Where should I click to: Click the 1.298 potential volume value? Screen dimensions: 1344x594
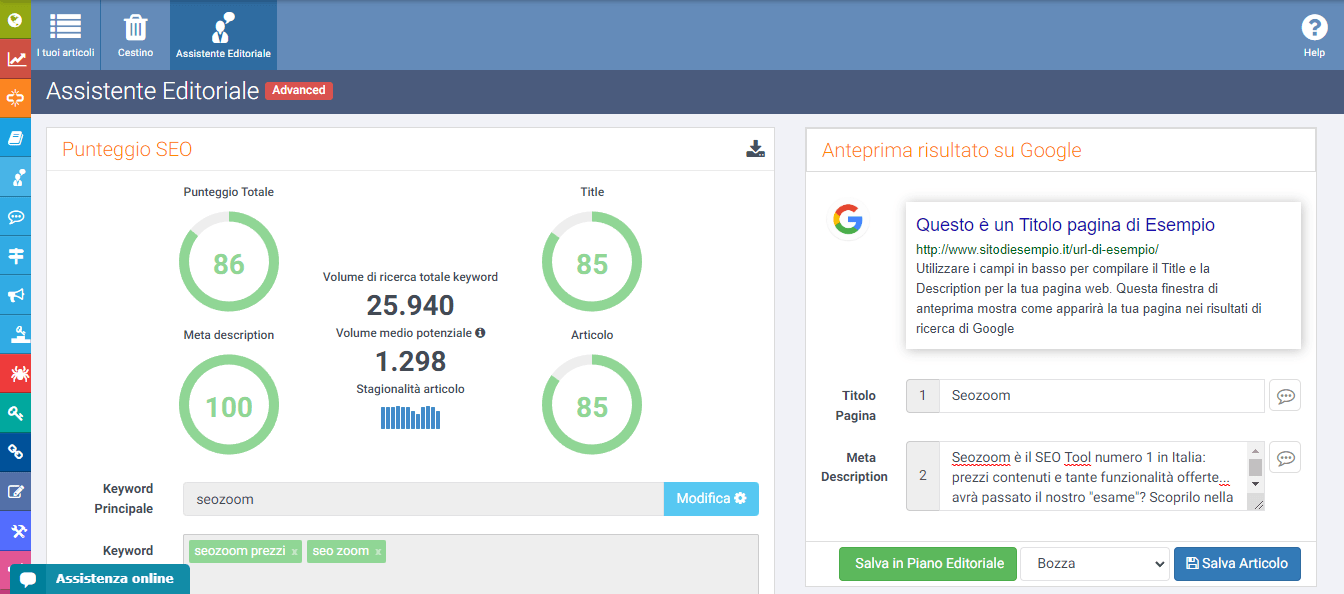point(410,360)
